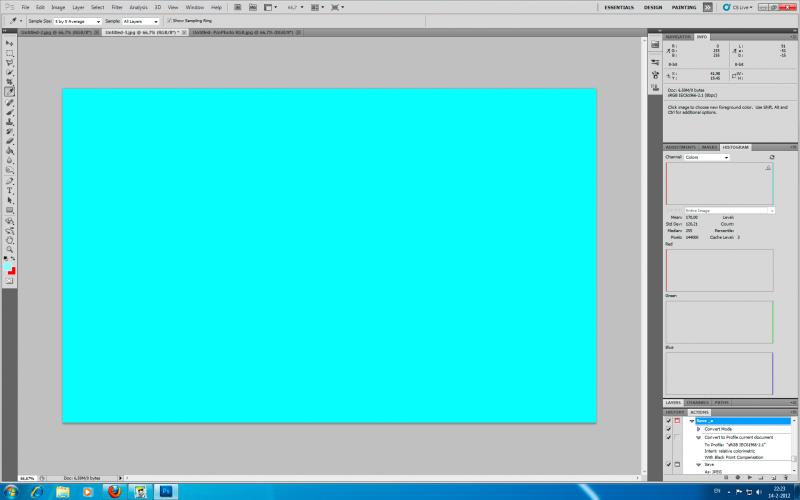Create a new action
Image resolution: width=800 pixels, height=500 pixels.
pos(773,478)
